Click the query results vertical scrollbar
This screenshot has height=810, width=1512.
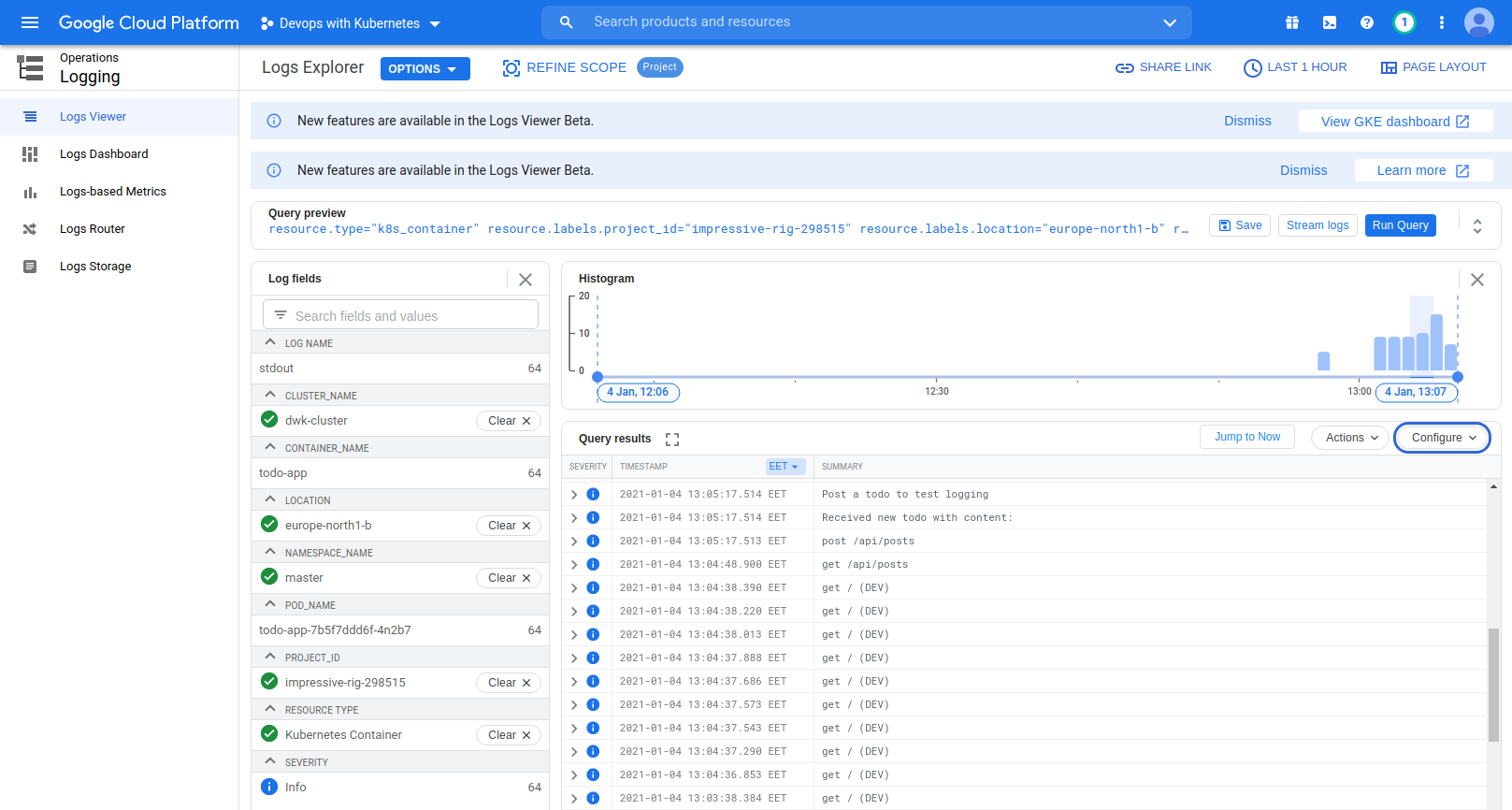point(1493,685)
